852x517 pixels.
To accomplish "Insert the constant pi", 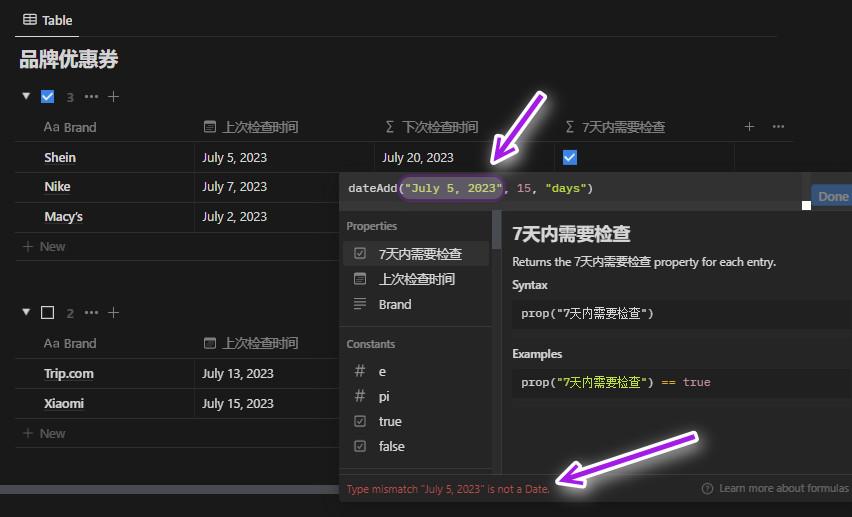I will pos(416,396).
